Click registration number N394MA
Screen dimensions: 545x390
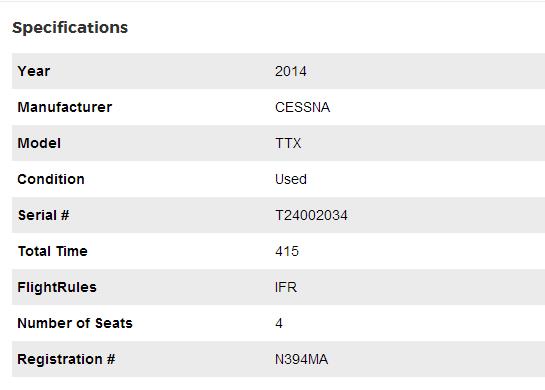(301, 359)
